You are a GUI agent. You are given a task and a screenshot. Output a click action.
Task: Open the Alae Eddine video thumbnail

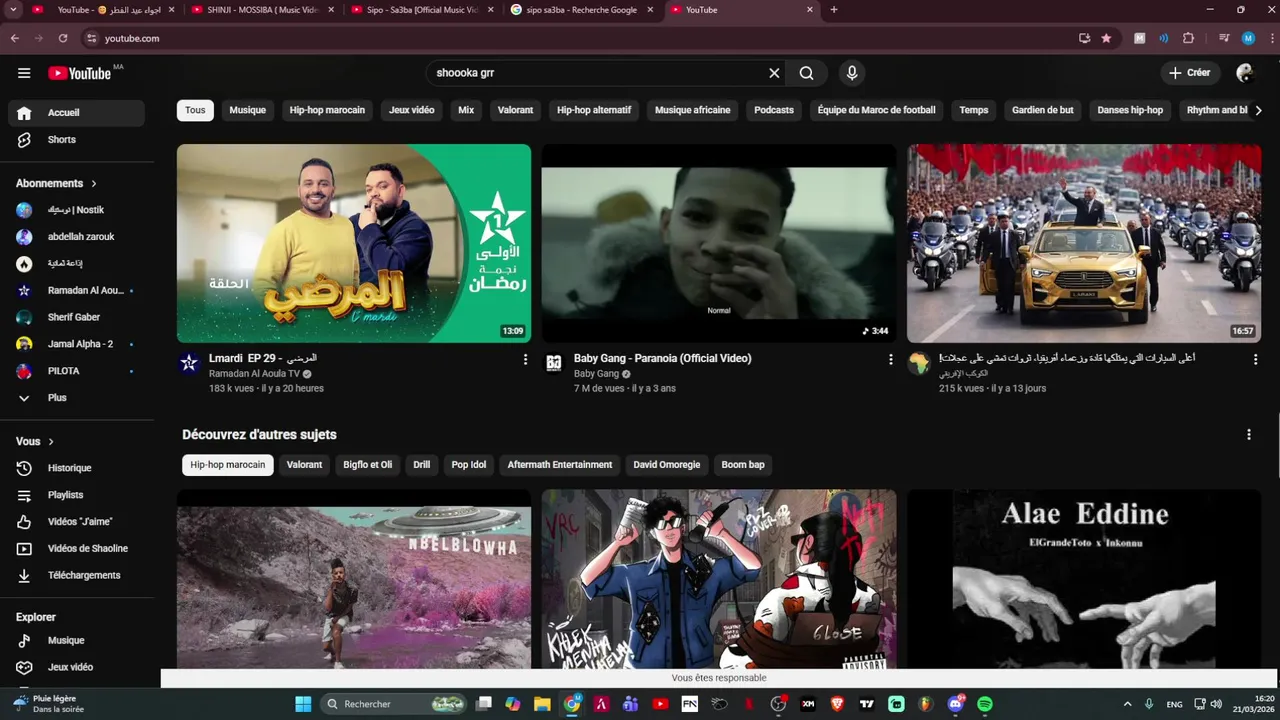1084,578
